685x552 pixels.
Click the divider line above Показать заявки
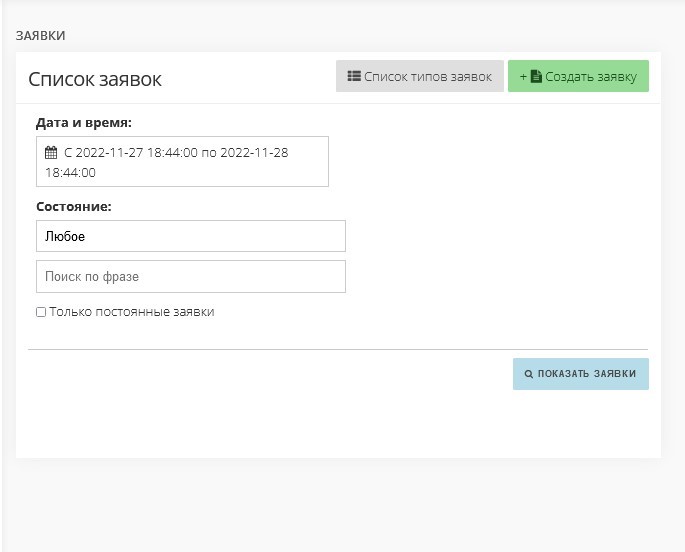tap(338, 349)
